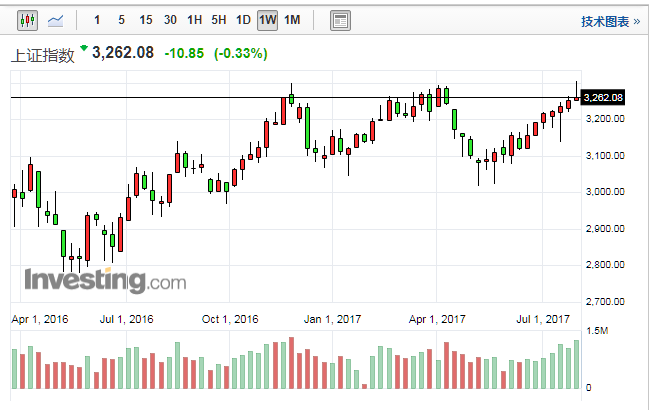Click the 1.5M volume axis label
The width and height of the screenshot is (651, 410).
tap(597, 331)
